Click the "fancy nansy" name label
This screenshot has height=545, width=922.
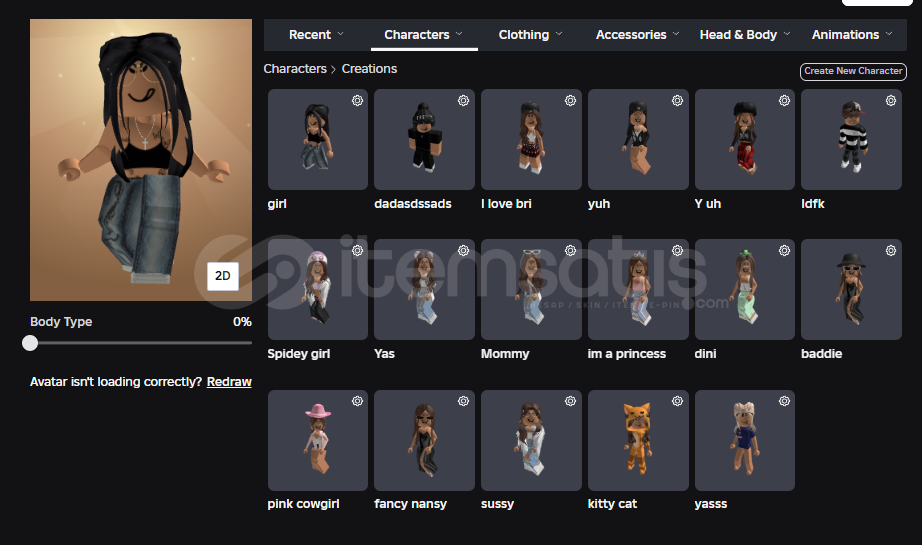[410, 504]
